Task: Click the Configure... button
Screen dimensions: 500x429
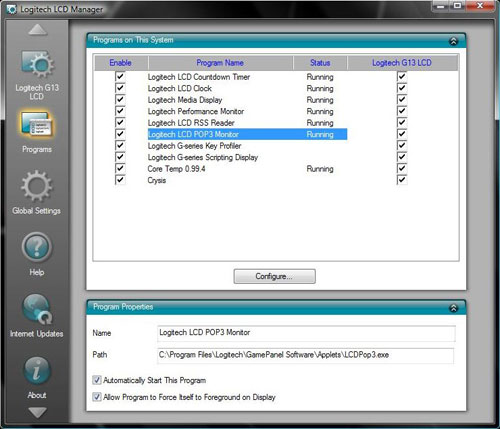Action: pos(274,276)
